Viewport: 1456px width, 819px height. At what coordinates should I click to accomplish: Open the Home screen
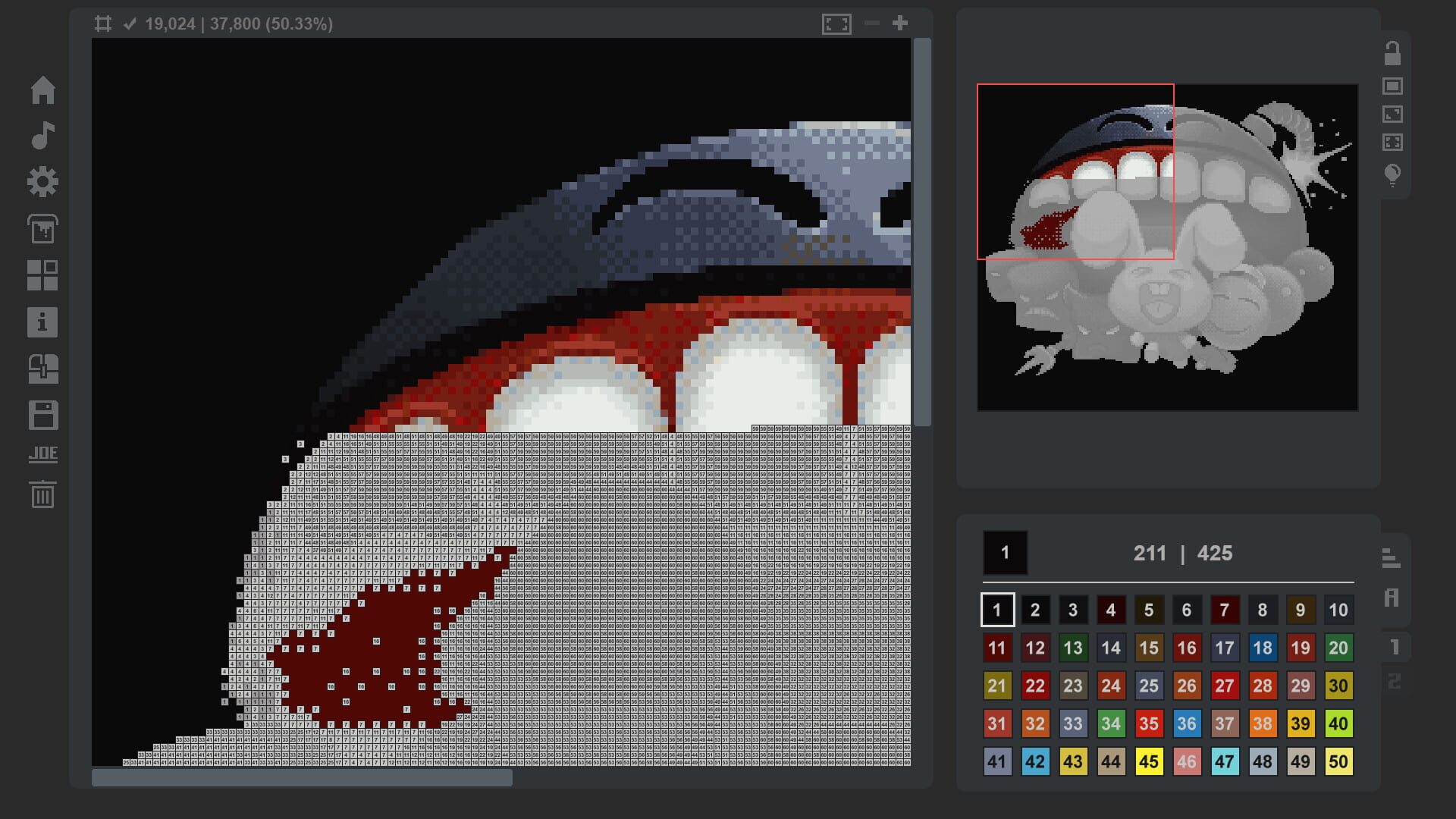(43, 90)
